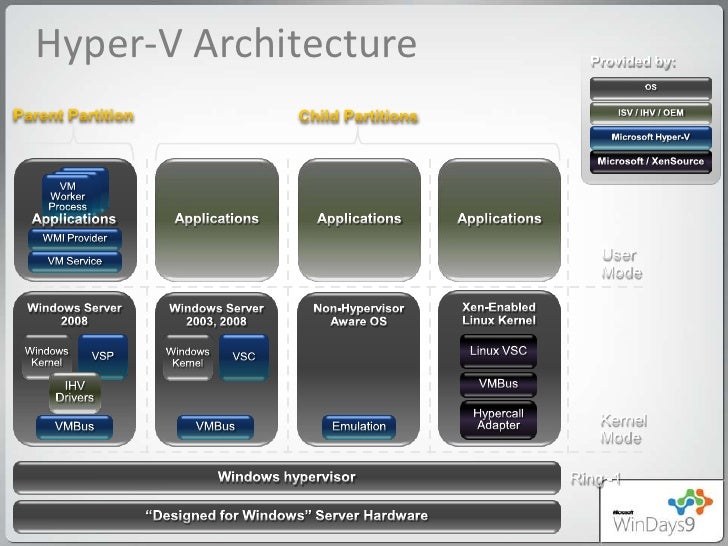Click the Non-Hypervisor Aware OS label
The image size is (728, 546).
[x=358, y=315]
